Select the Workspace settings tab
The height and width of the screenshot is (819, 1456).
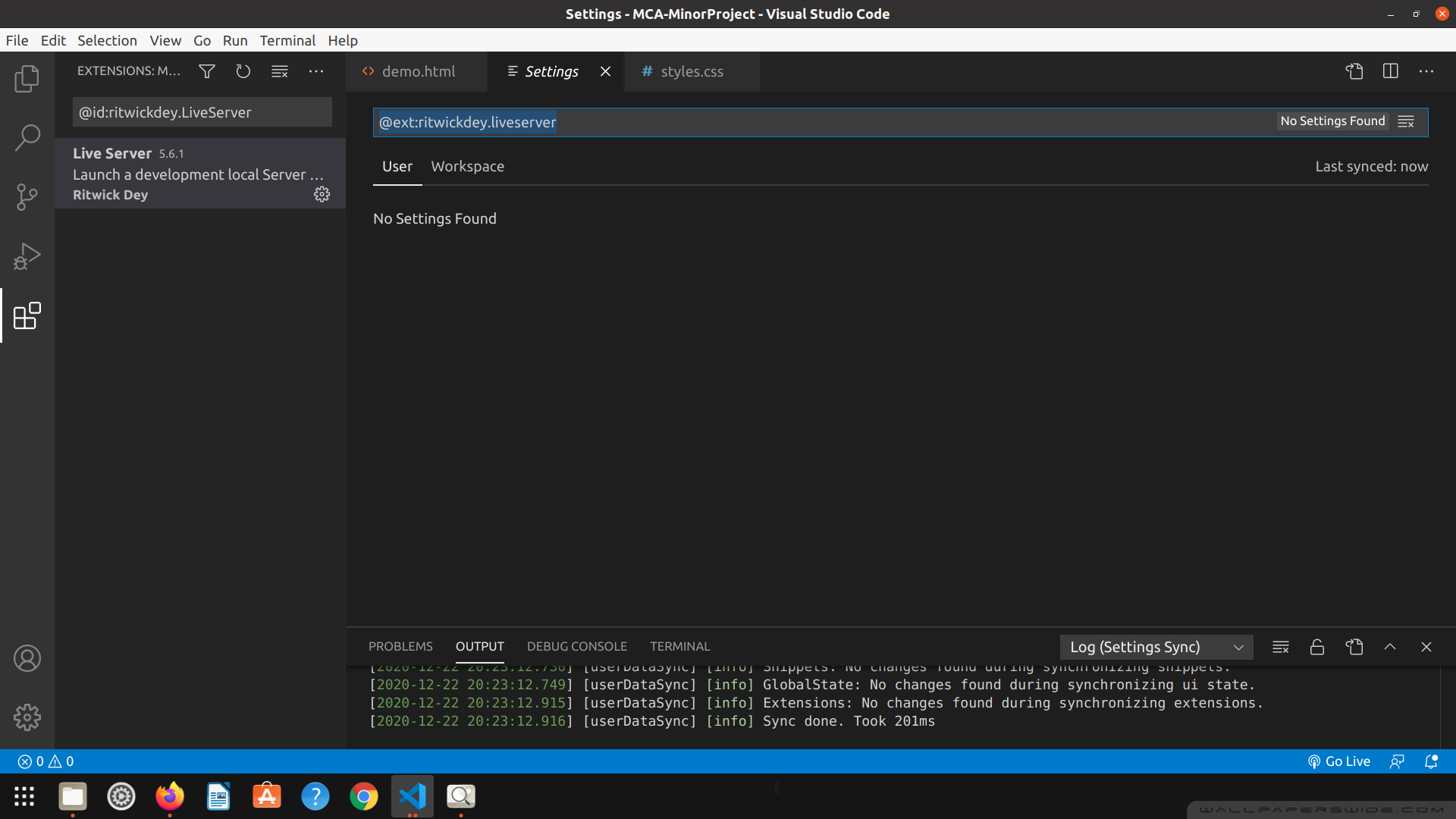pos(467,166)
